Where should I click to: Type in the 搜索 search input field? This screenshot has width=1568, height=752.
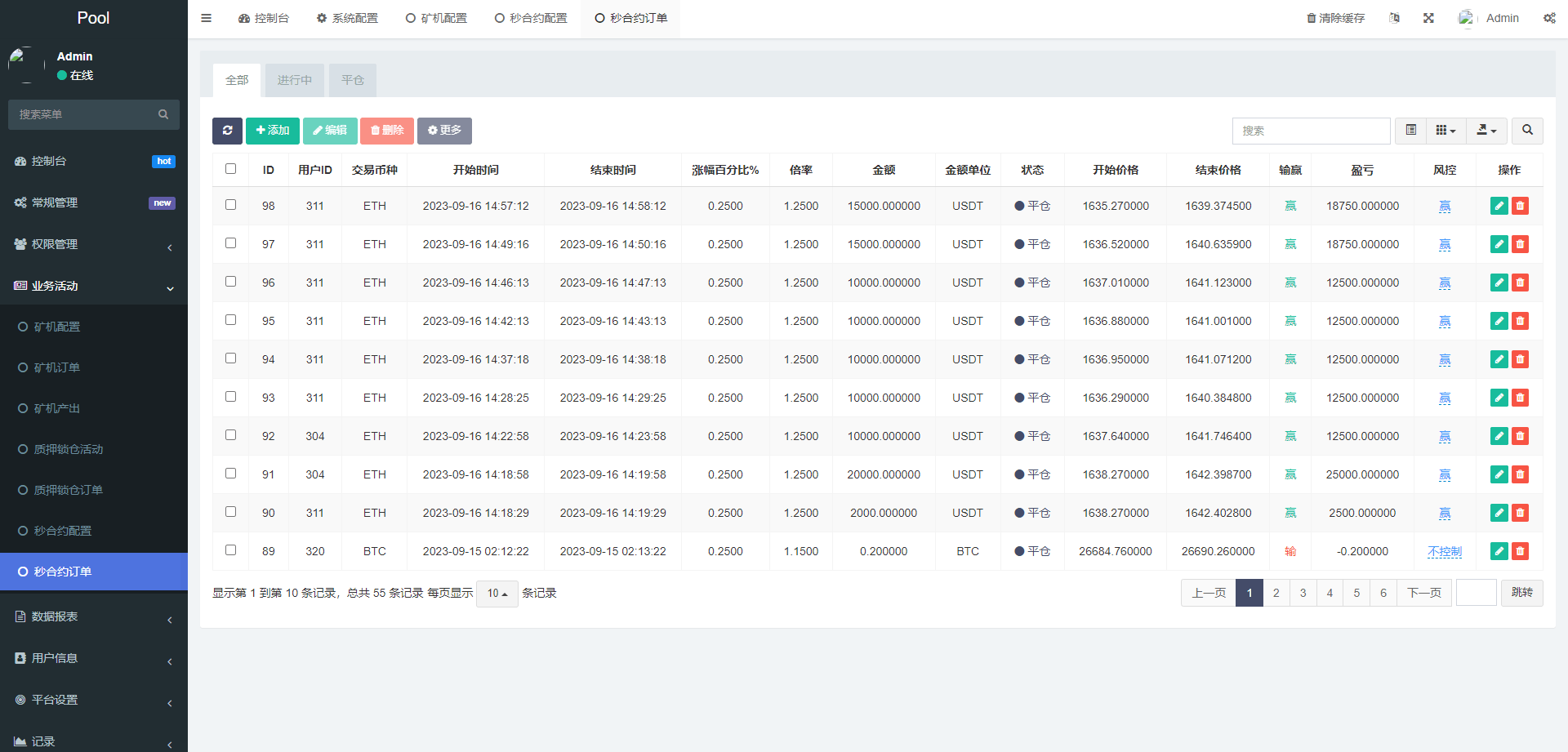1311,131
